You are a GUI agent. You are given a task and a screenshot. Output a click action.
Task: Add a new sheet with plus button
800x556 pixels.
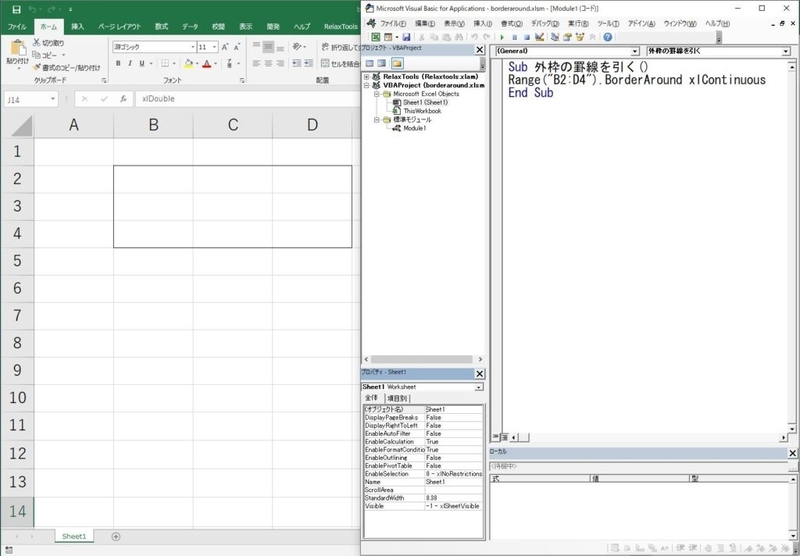(116, 537)
